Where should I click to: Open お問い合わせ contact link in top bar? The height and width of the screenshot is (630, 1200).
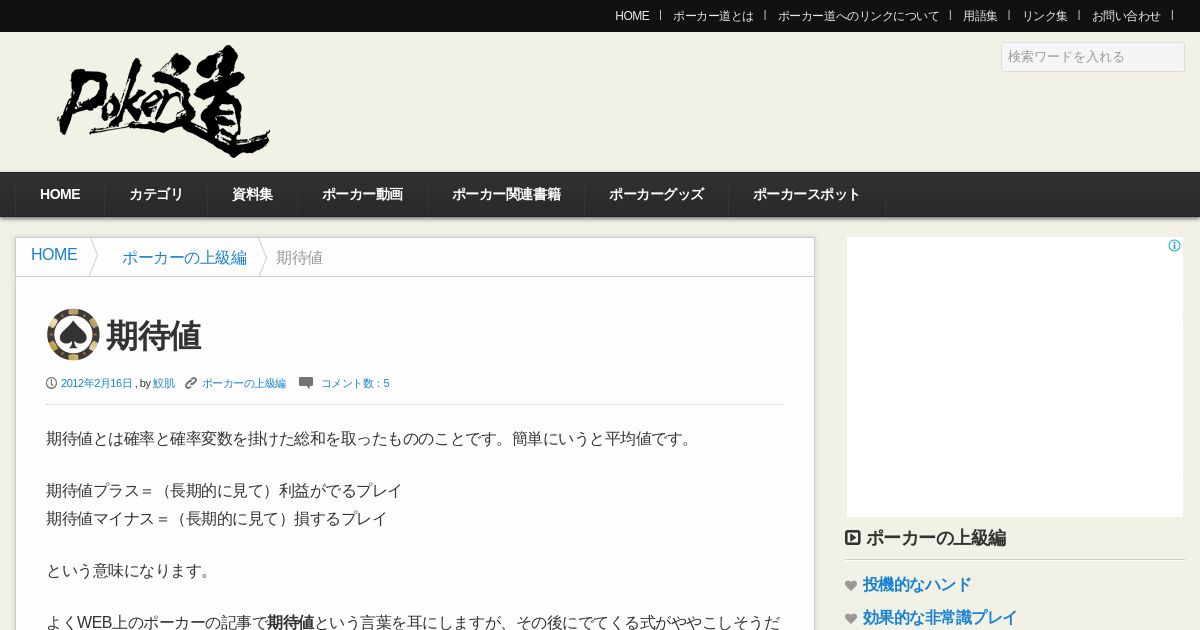(x=1126, y=16)
